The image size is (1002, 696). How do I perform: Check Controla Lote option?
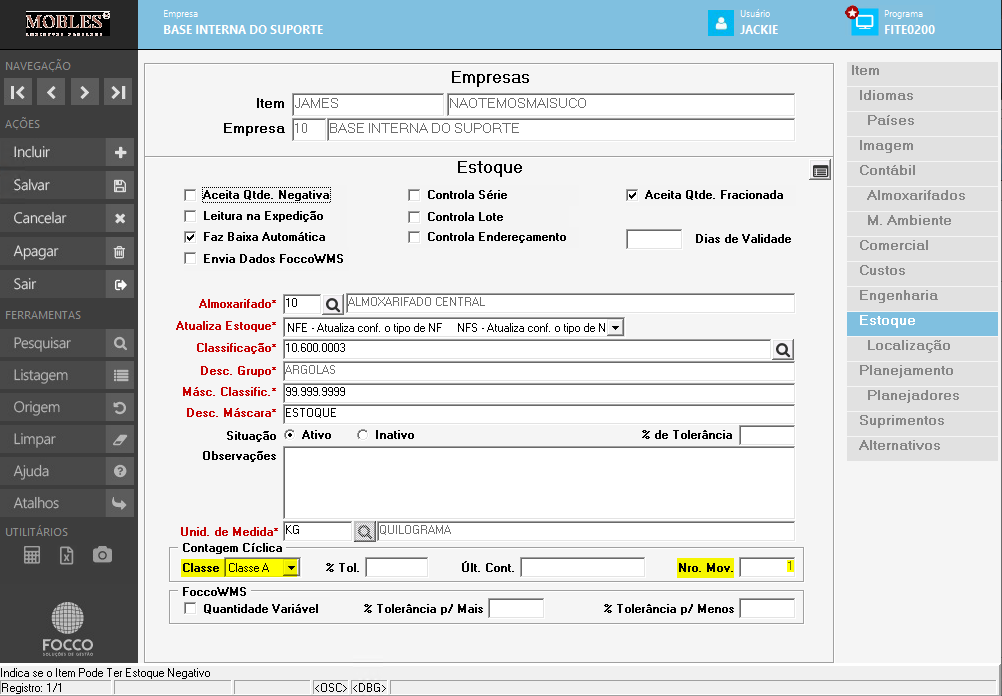pos(414,217)
